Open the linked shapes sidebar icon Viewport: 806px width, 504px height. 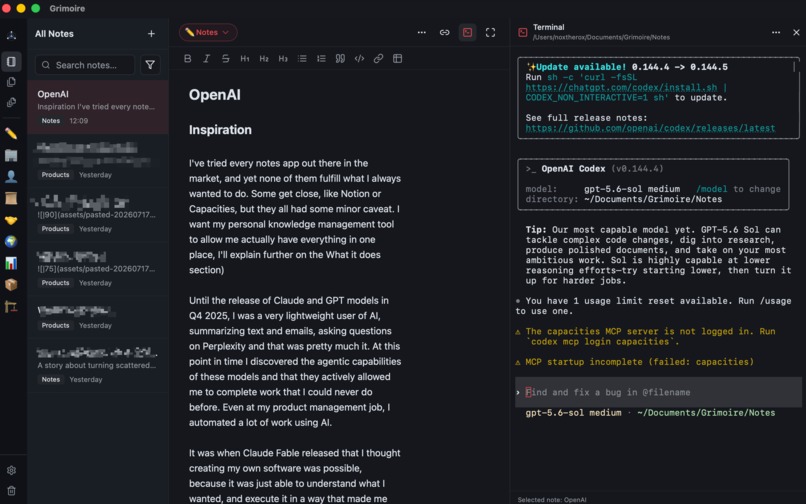pos(11,103)
